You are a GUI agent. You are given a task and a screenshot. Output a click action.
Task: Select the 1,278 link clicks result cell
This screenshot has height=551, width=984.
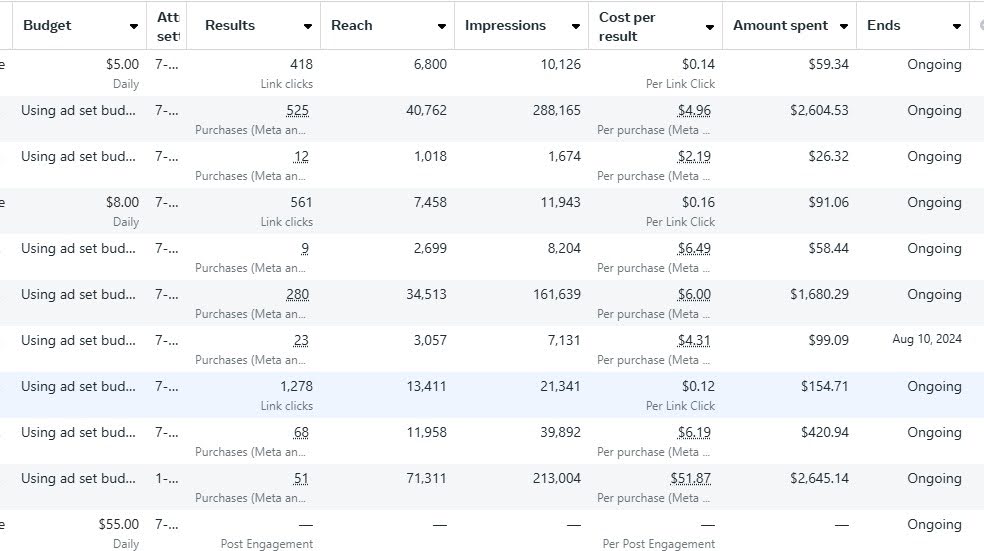tap(290, 387)
